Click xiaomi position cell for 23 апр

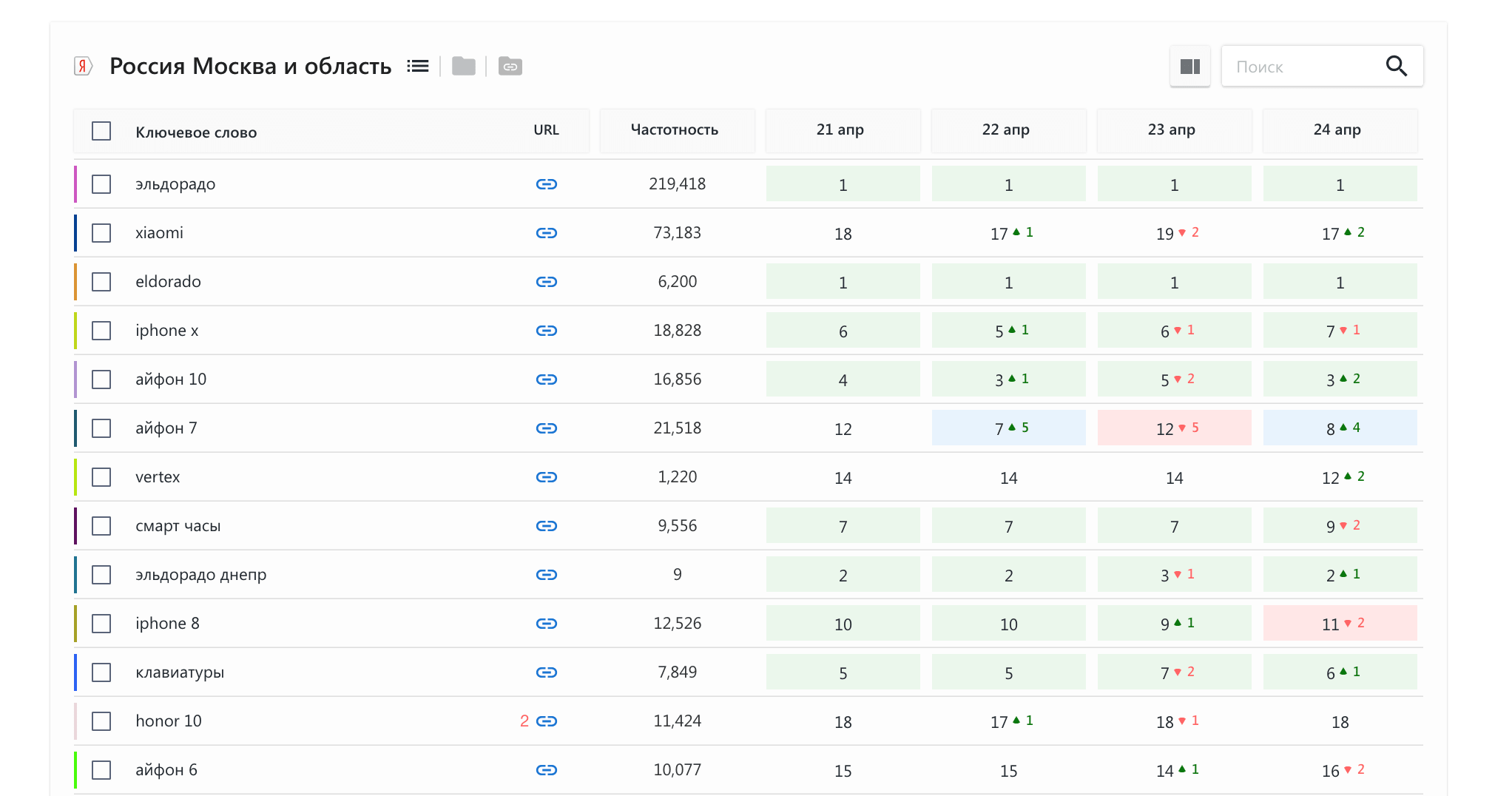pyautogui.click(x=1175, y=233)
